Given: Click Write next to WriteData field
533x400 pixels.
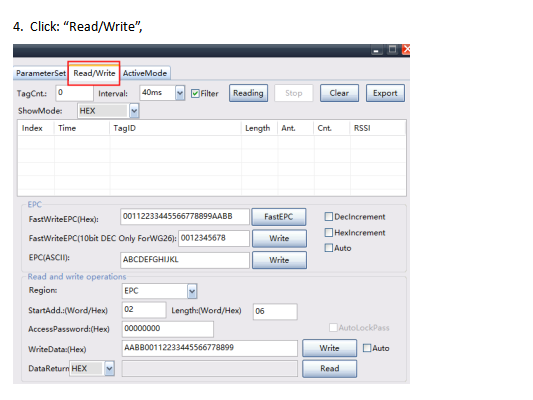Looking at the screenshot, I should click(330, 348).
